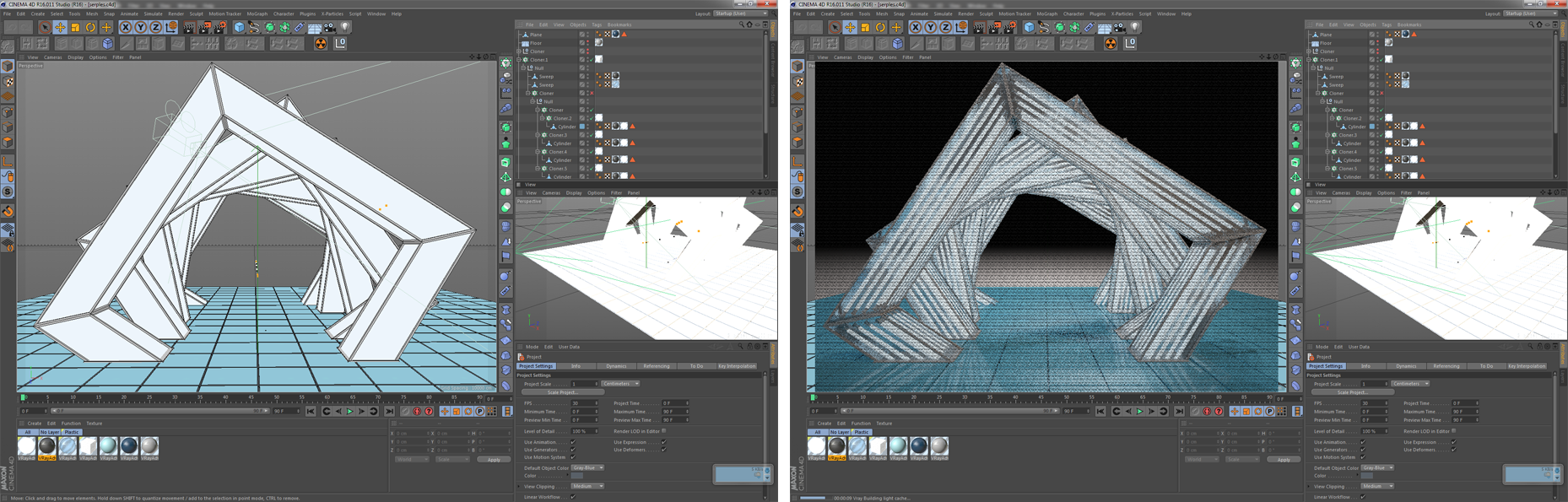Click Apply button in right coordinates panel
The image size is (1568, 502).
[x=1284, y=460]
